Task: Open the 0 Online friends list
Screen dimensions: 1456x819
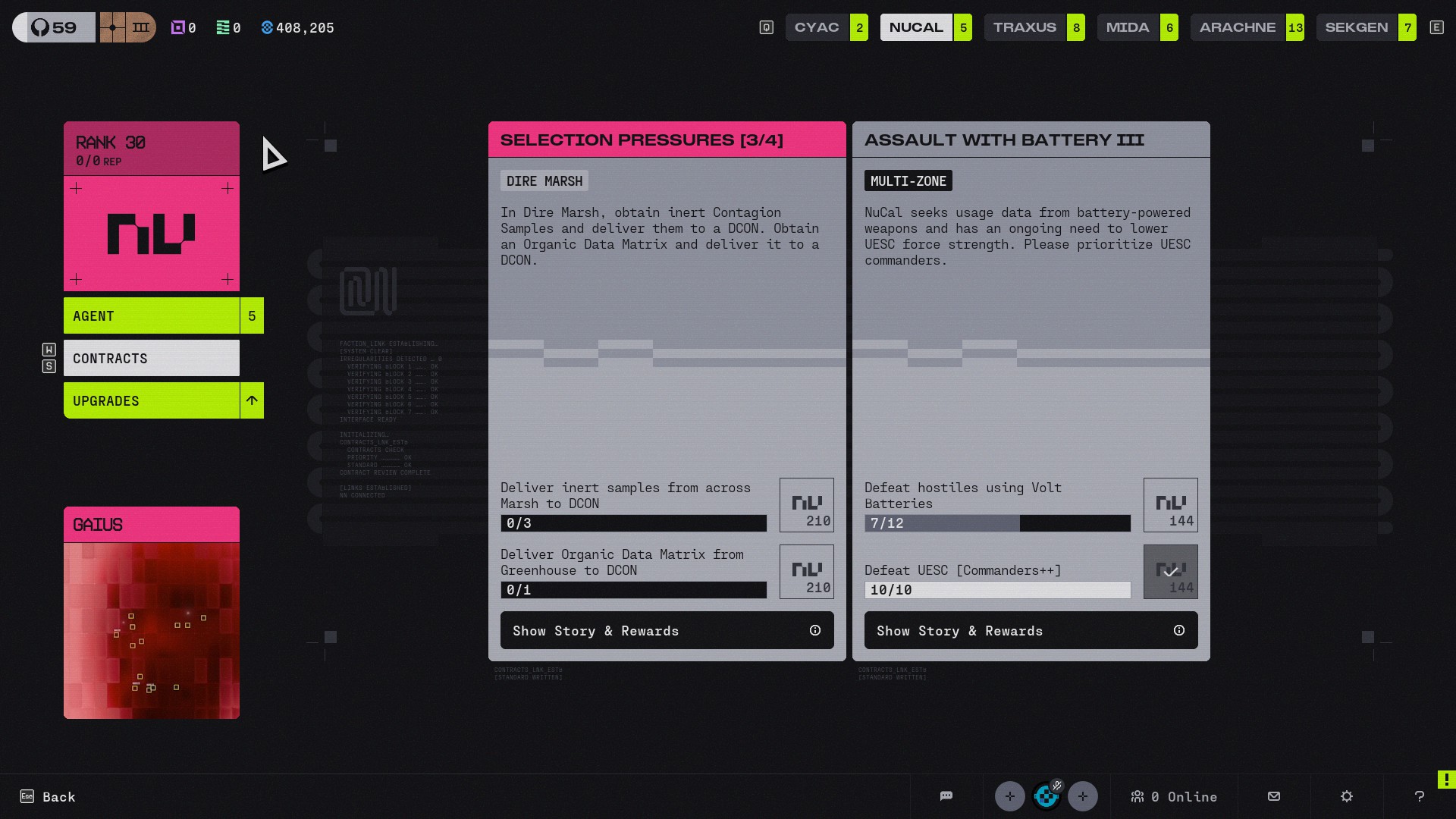Action: (x=1174, y=796)
